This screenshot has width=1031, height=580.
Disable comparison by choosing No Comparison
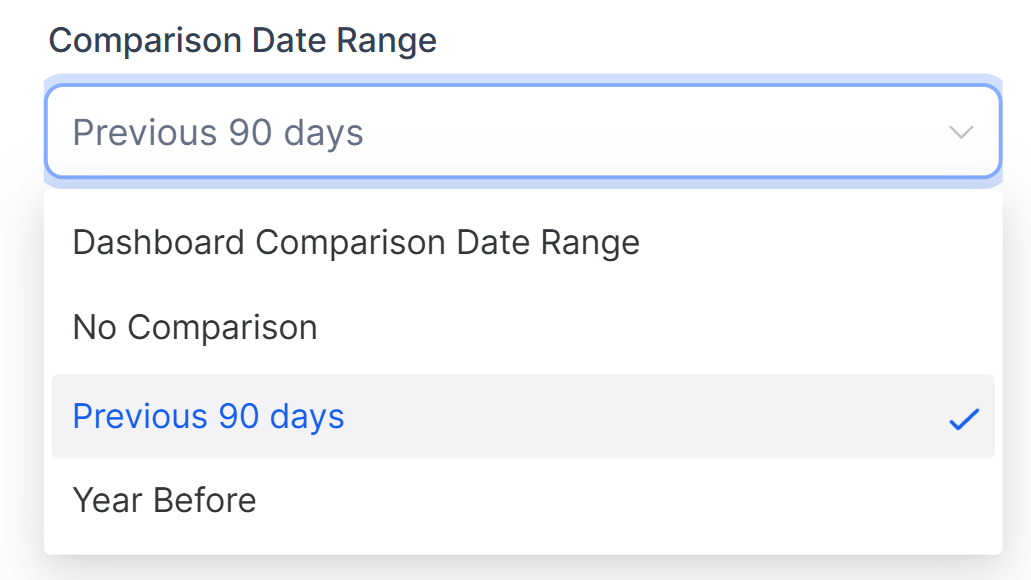coord(195,327)
